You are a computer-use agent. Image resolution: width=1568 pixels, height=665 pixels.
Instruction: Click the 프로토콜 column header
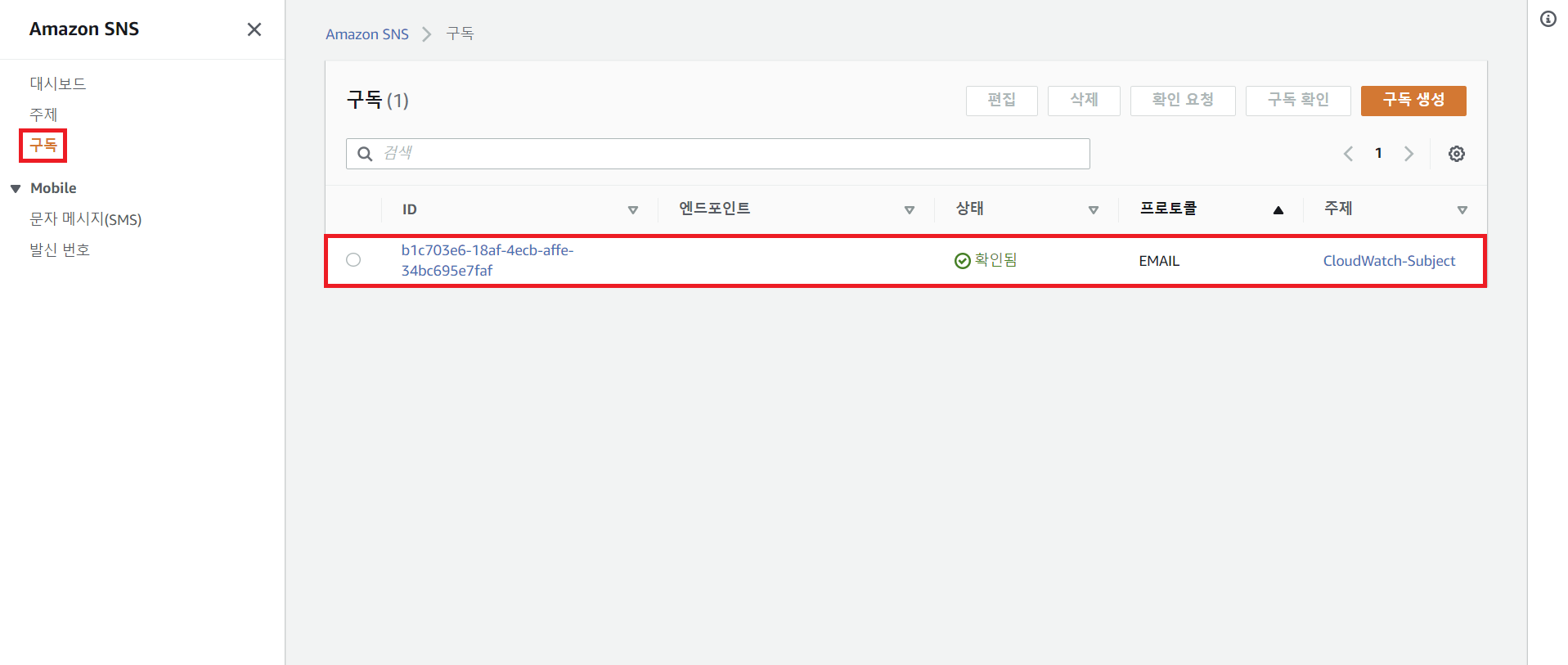click(1168, 209)
